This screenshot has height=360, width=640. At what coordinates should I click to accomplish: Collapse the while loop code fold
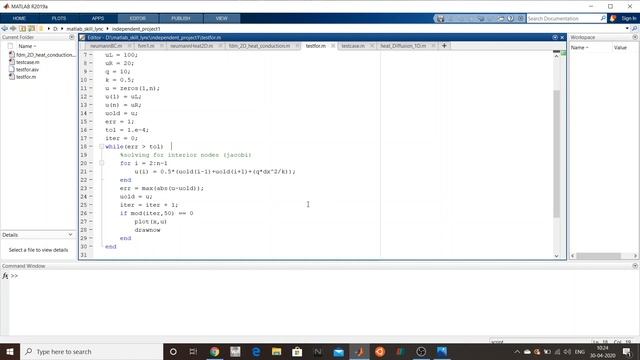102,147
